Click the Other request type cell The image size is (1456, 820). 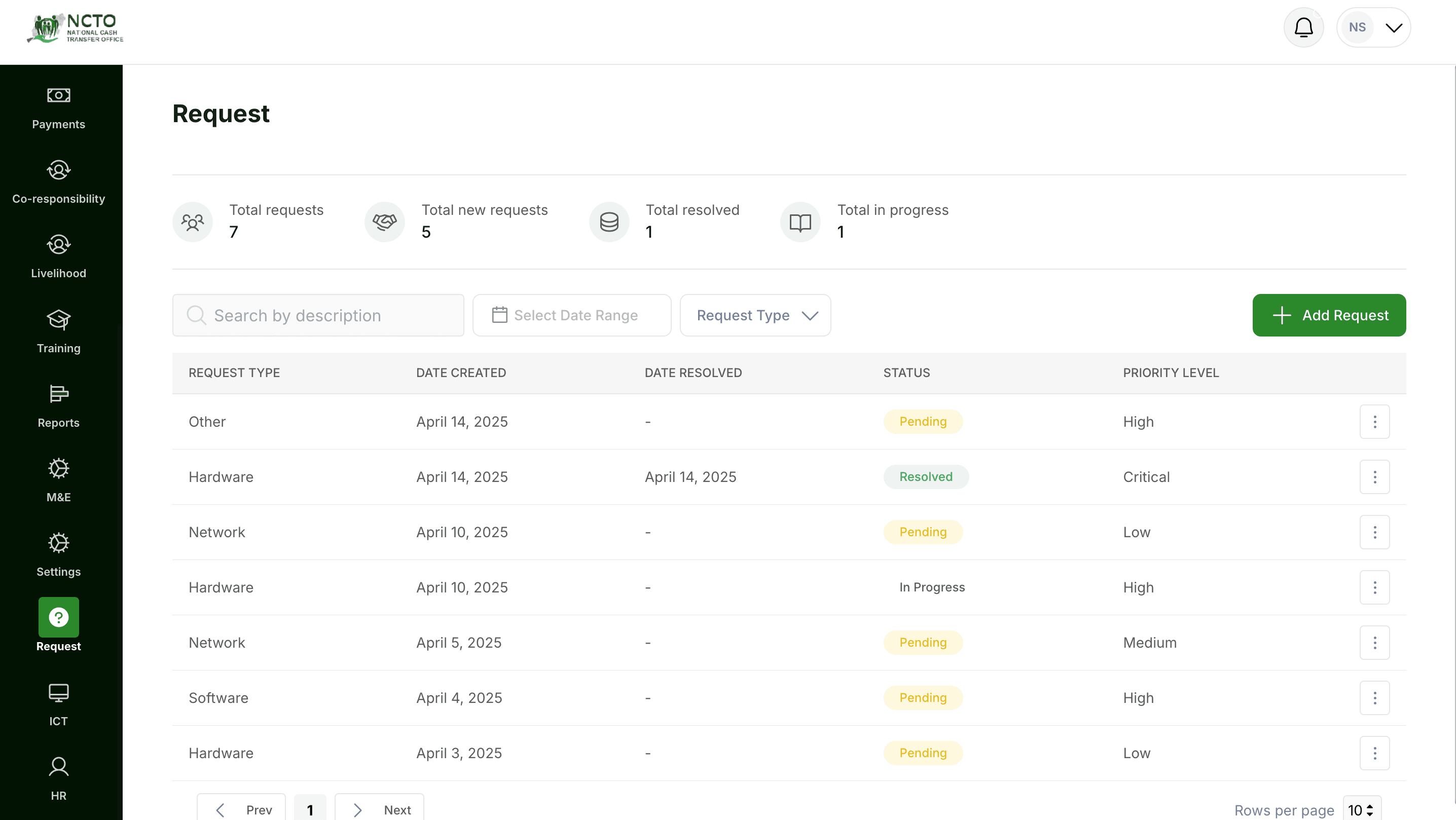[207, 422]
